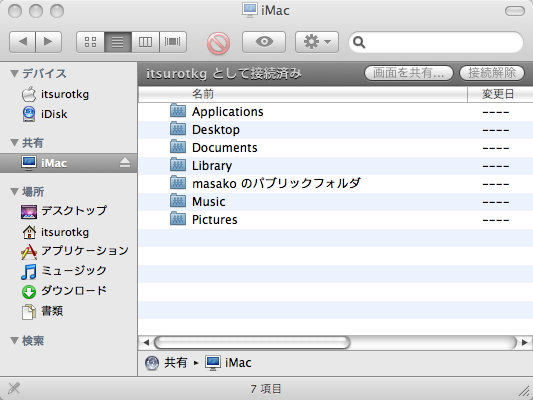Screen dimensions: 533x400
Task: Open デスクトップ in the sidebar
Action: 68,211
